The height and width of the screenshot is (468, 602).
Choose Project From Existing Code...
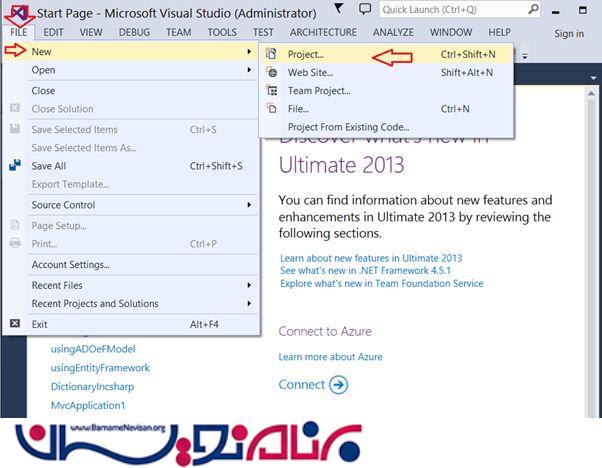(387, 127)
